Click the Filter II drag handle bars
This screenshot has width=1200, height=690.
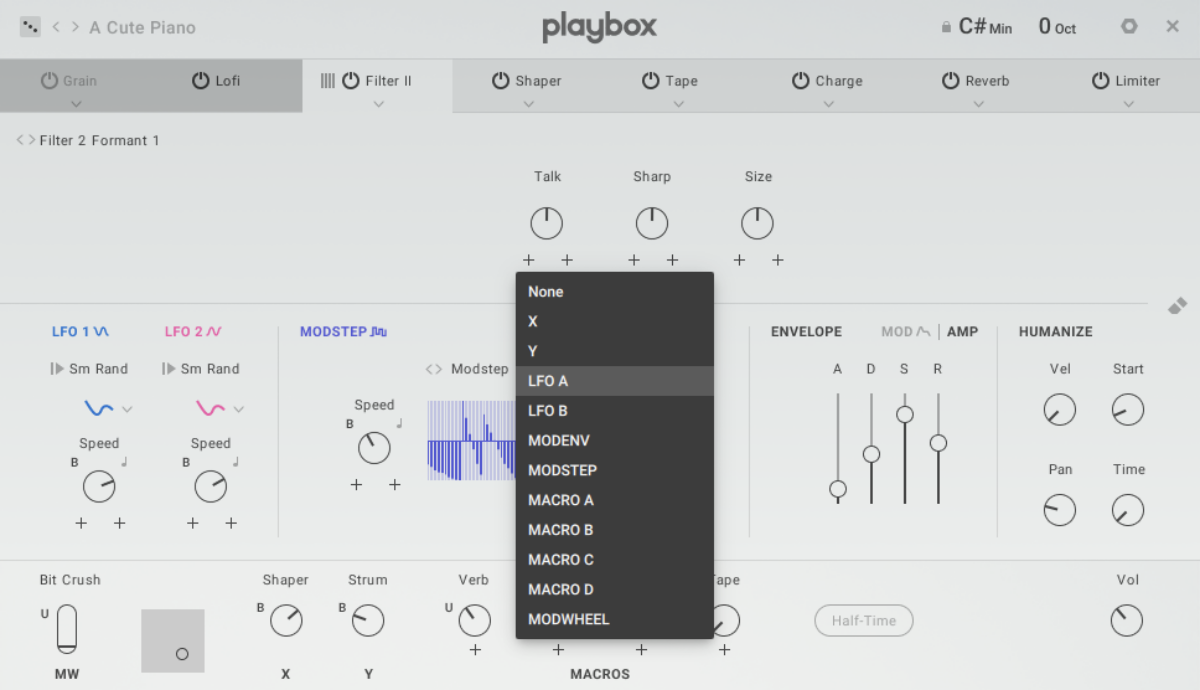(x=327, y=81)
